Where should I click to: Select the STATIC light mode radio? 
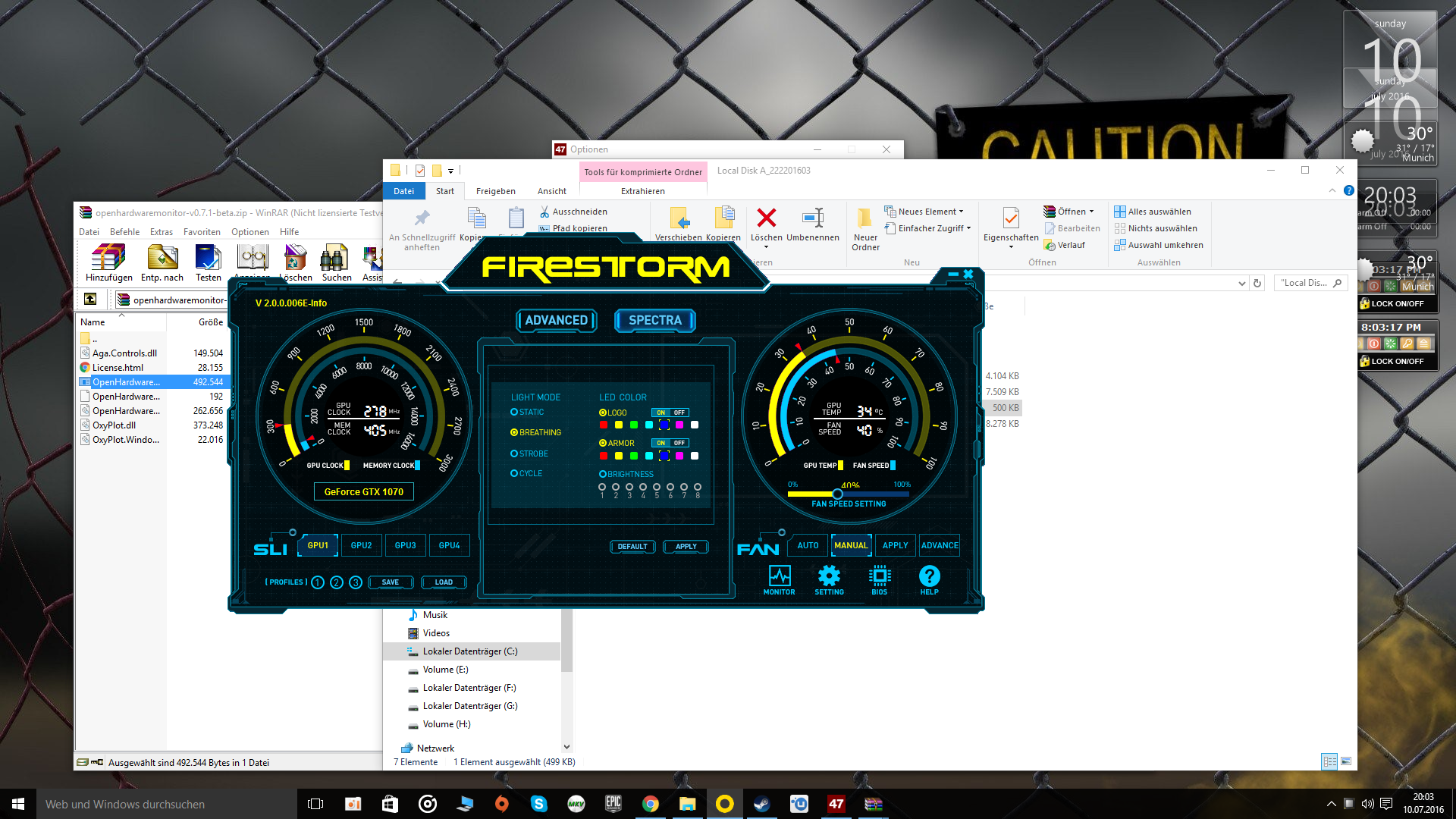[514, 413]
